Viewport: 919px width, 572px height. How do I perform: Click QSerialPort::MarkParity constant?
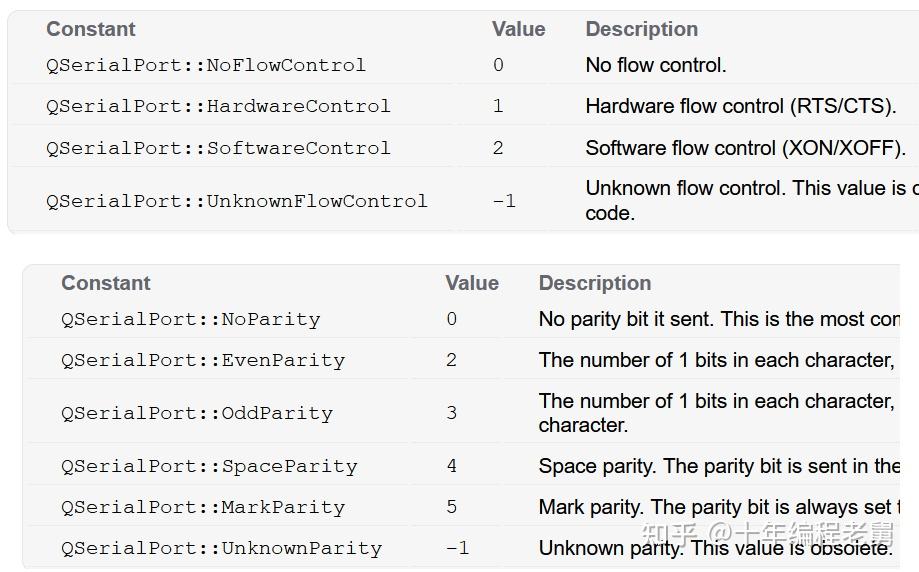coord(202,508)
